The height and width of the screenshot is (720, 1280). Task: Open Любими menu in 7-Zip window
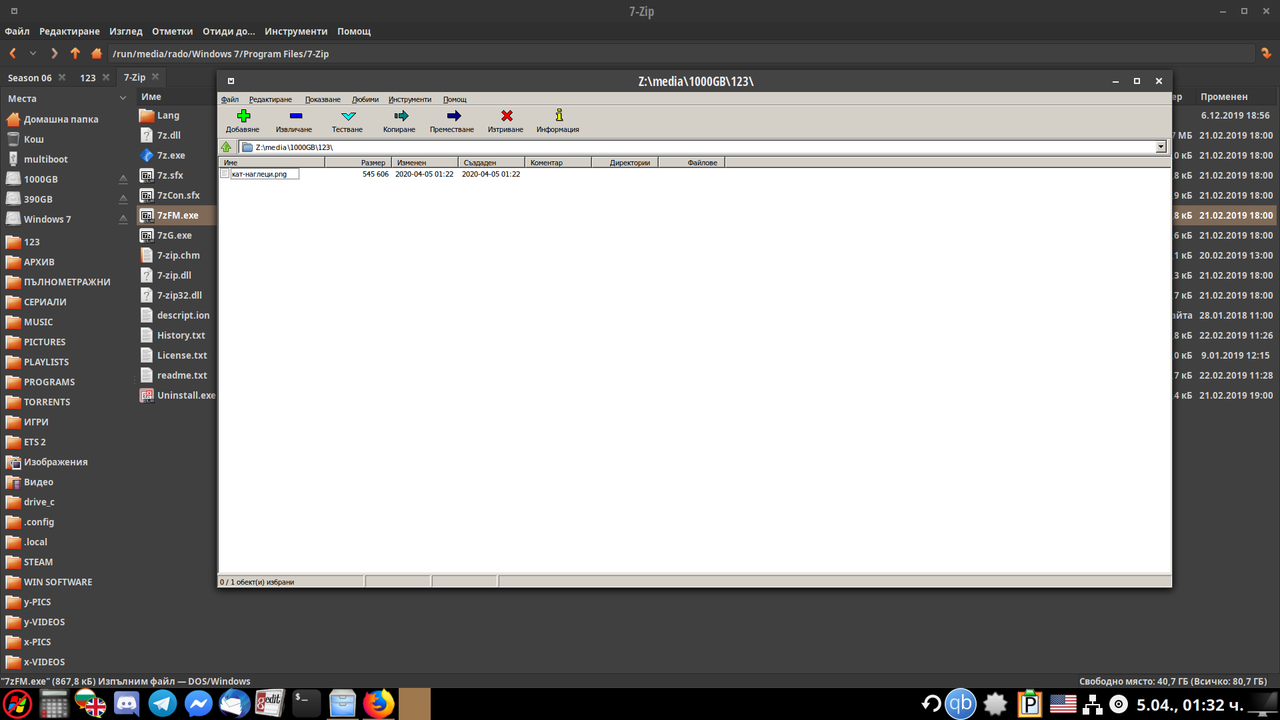point(365,99)
